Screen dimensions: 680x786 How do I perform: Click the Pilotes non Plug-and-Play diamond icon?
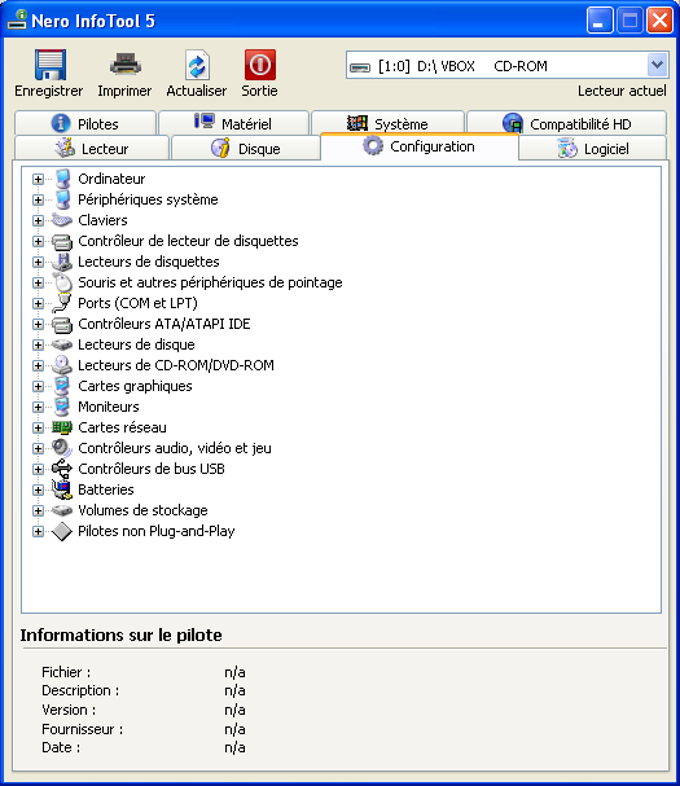62,531
